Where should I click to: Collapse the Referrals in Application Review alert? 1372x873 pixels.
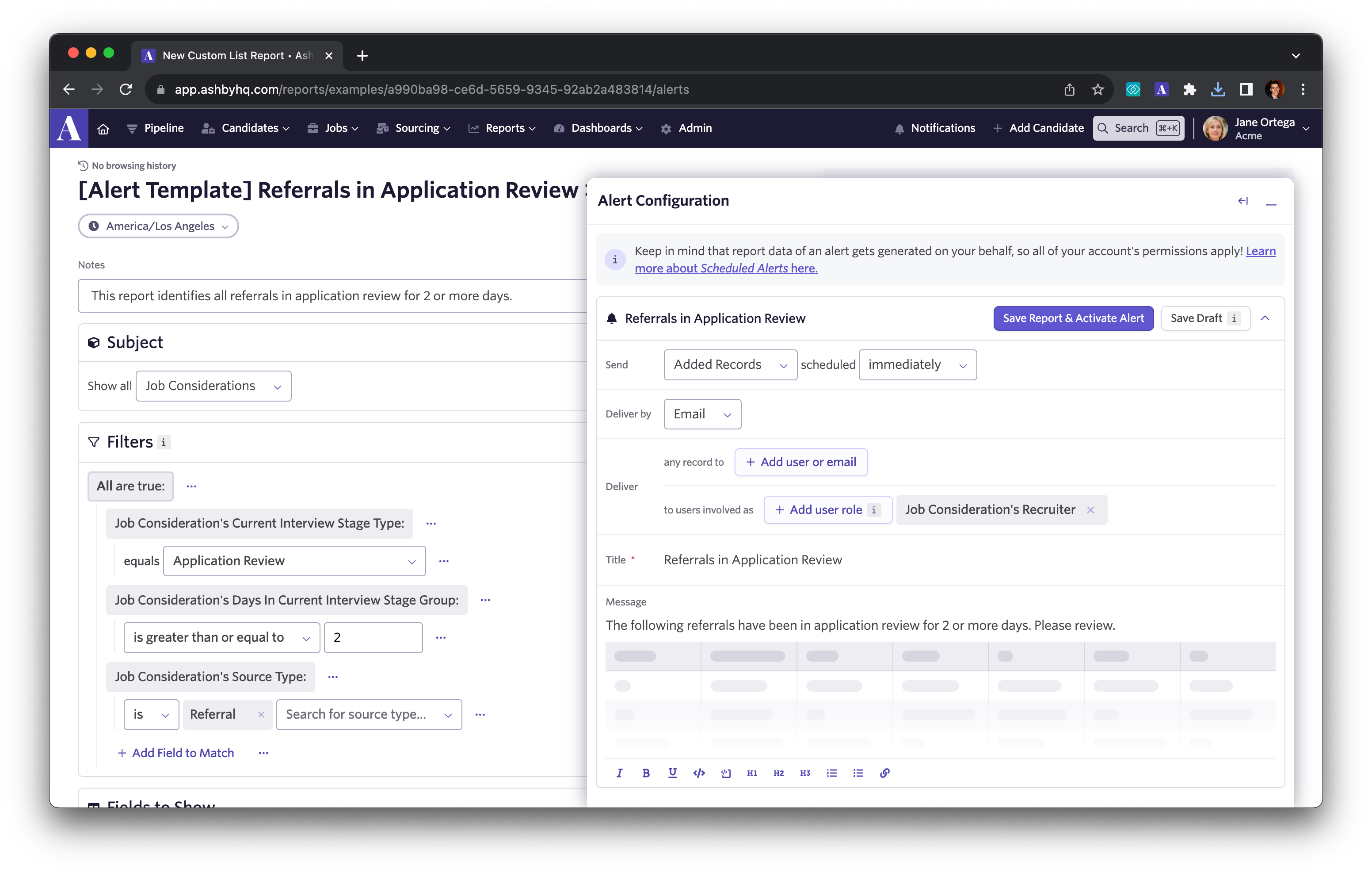(1265, 318)
